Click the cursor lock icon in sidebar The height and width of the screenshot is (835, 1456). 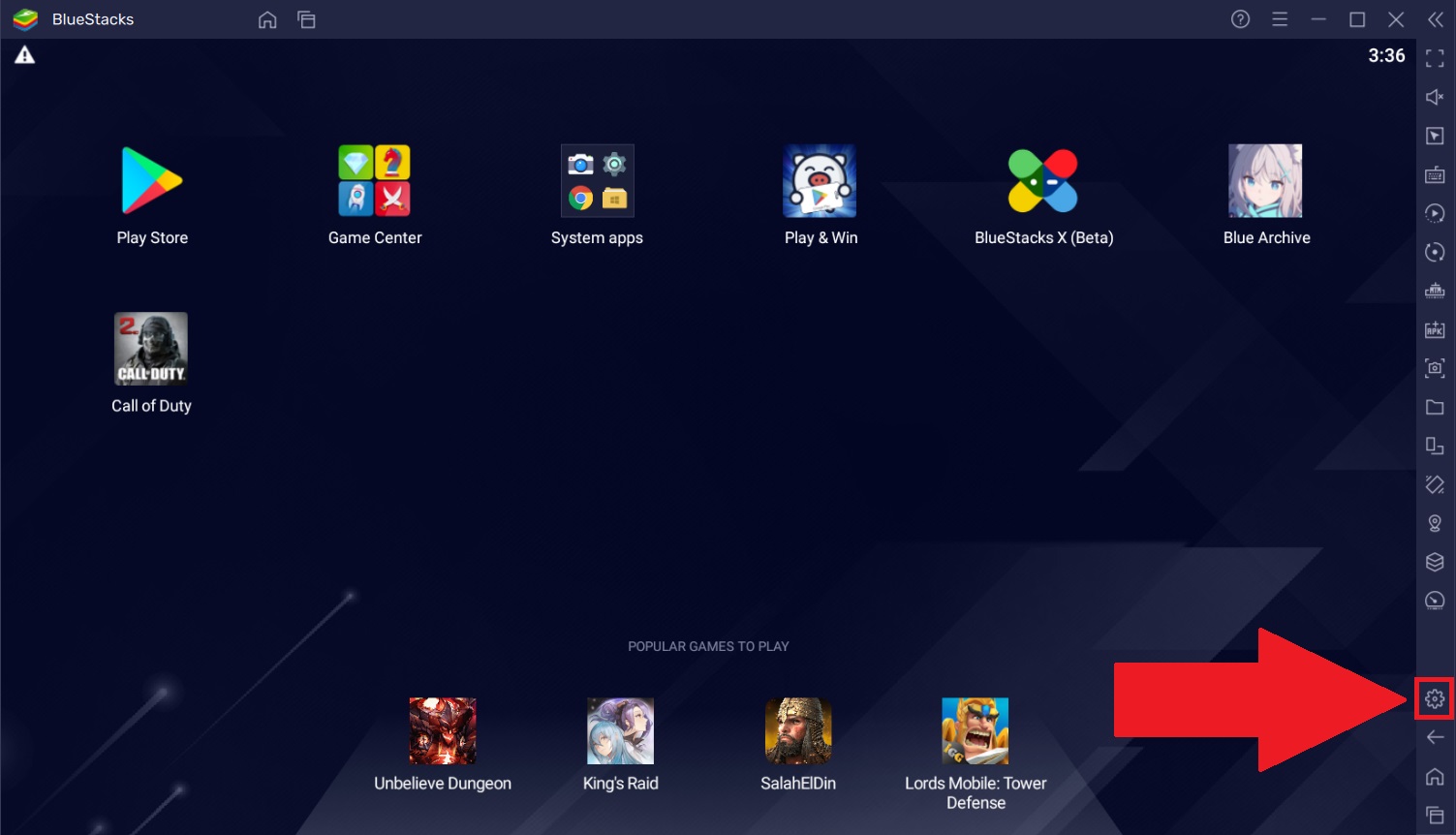[x=1435, y=136]
